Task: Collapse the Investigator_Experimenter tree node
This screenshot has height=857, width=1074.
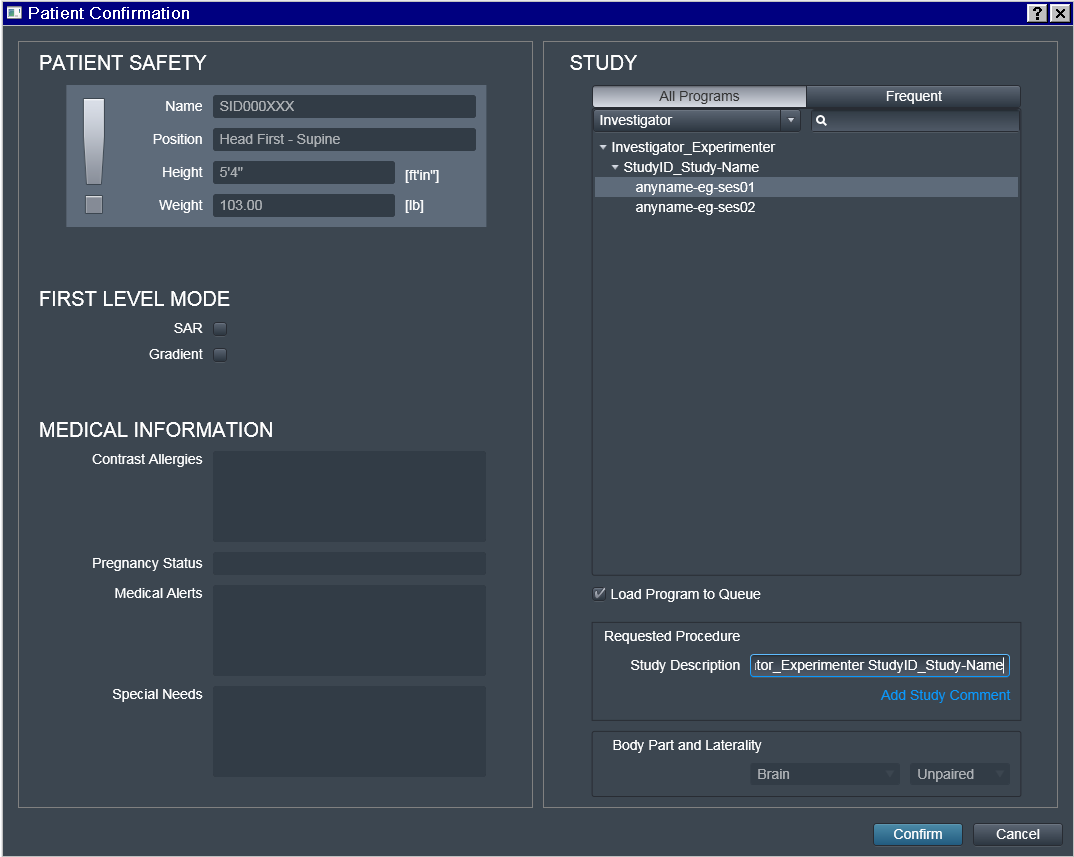Action: (x=603, y=147)
